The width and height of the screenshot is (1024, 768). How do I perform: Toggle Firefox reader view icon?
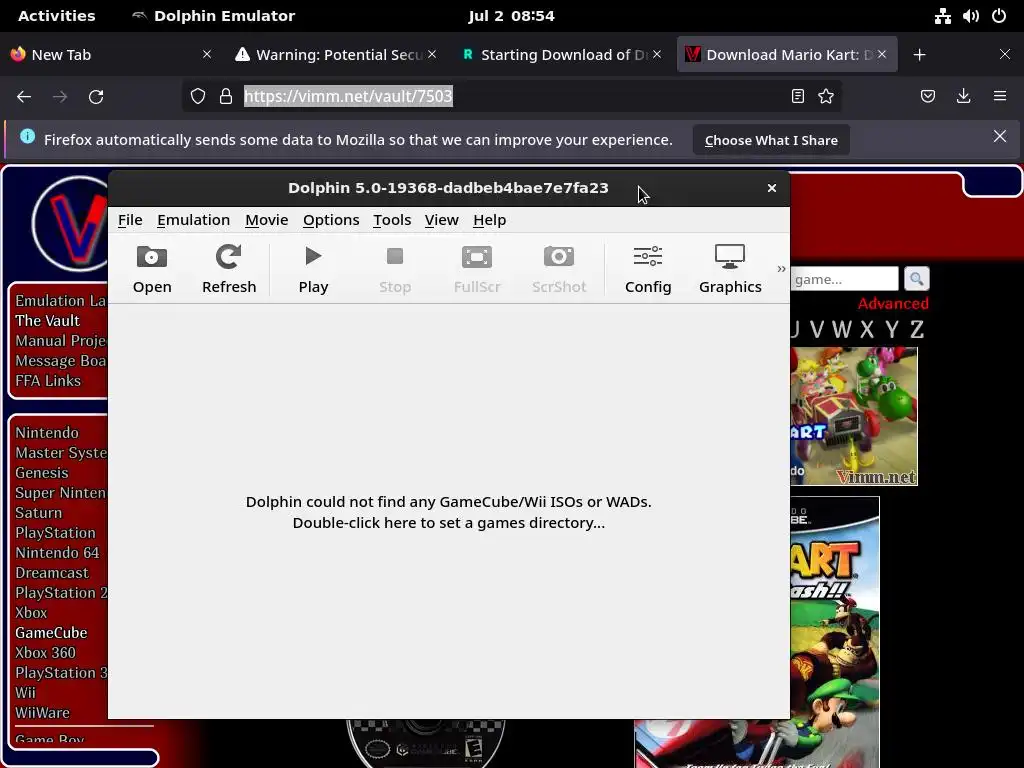pyautogui.click(x=797, y=97)
